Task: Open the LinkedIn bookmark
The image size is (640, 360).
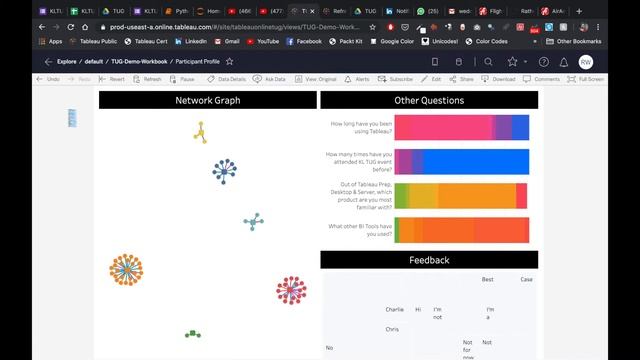Action: coord(191,41)
